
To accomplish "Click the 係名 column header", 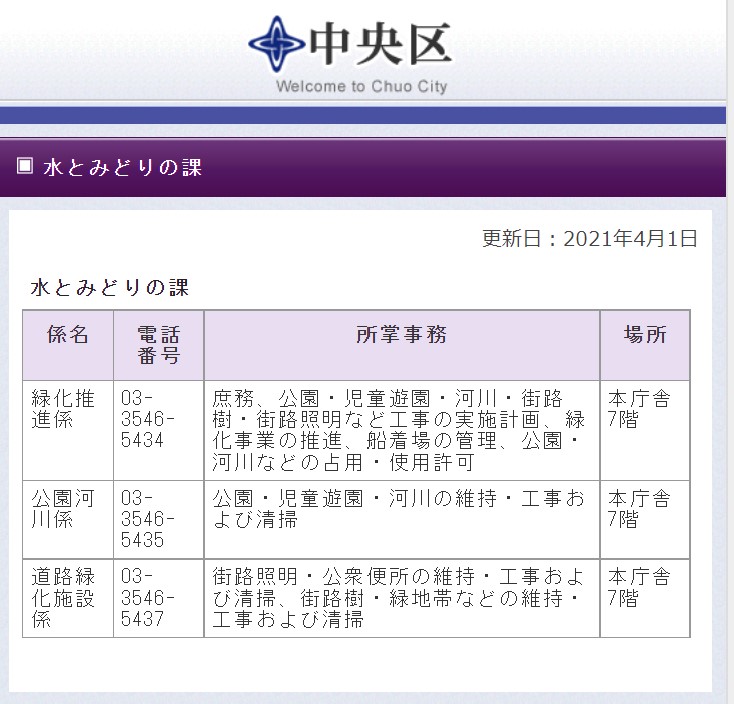I will (68, 345).
